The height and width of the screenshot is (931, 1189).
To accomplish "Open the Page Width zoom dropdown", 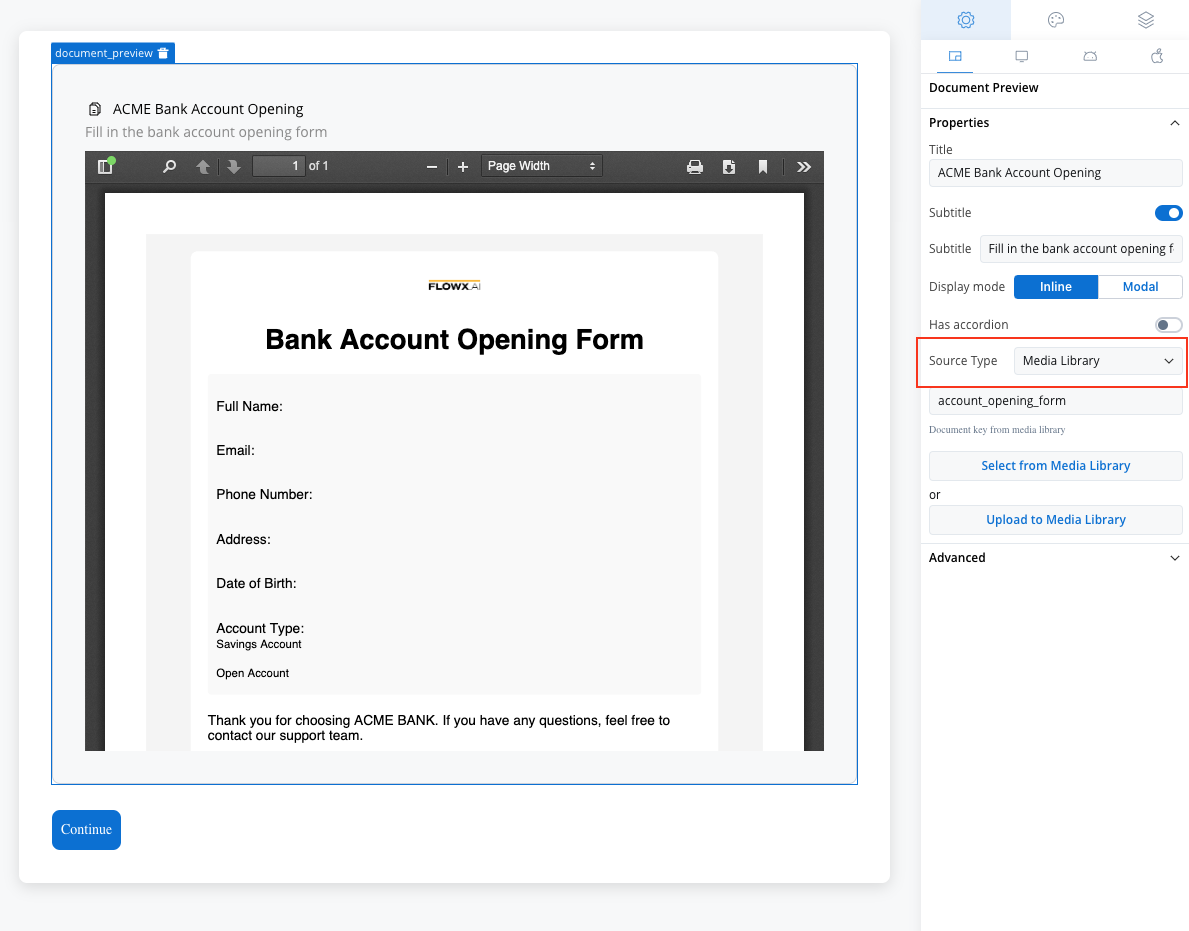I will tap(541, 166).
